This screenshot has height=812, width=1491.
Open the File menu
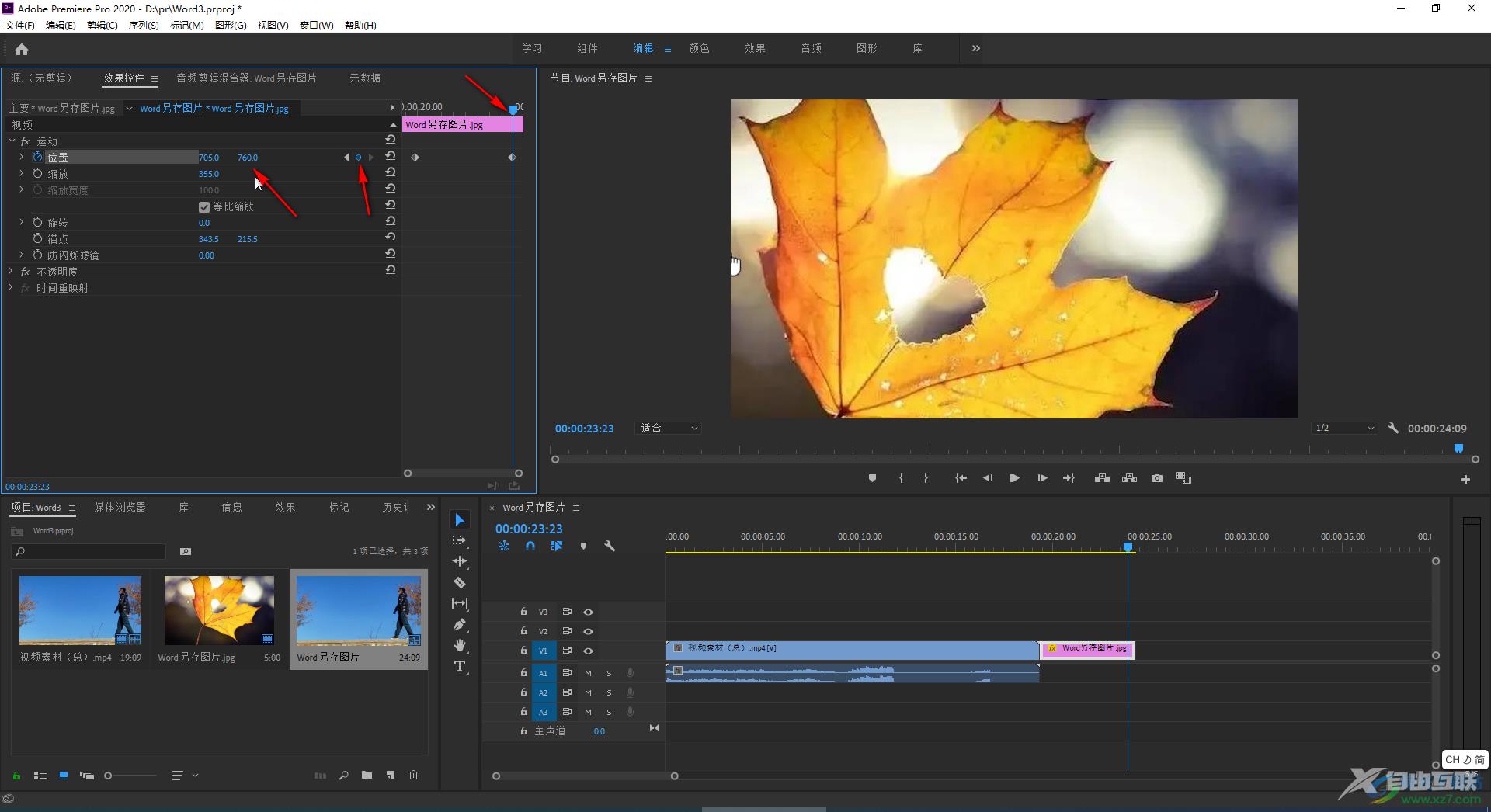click(20, 25)
